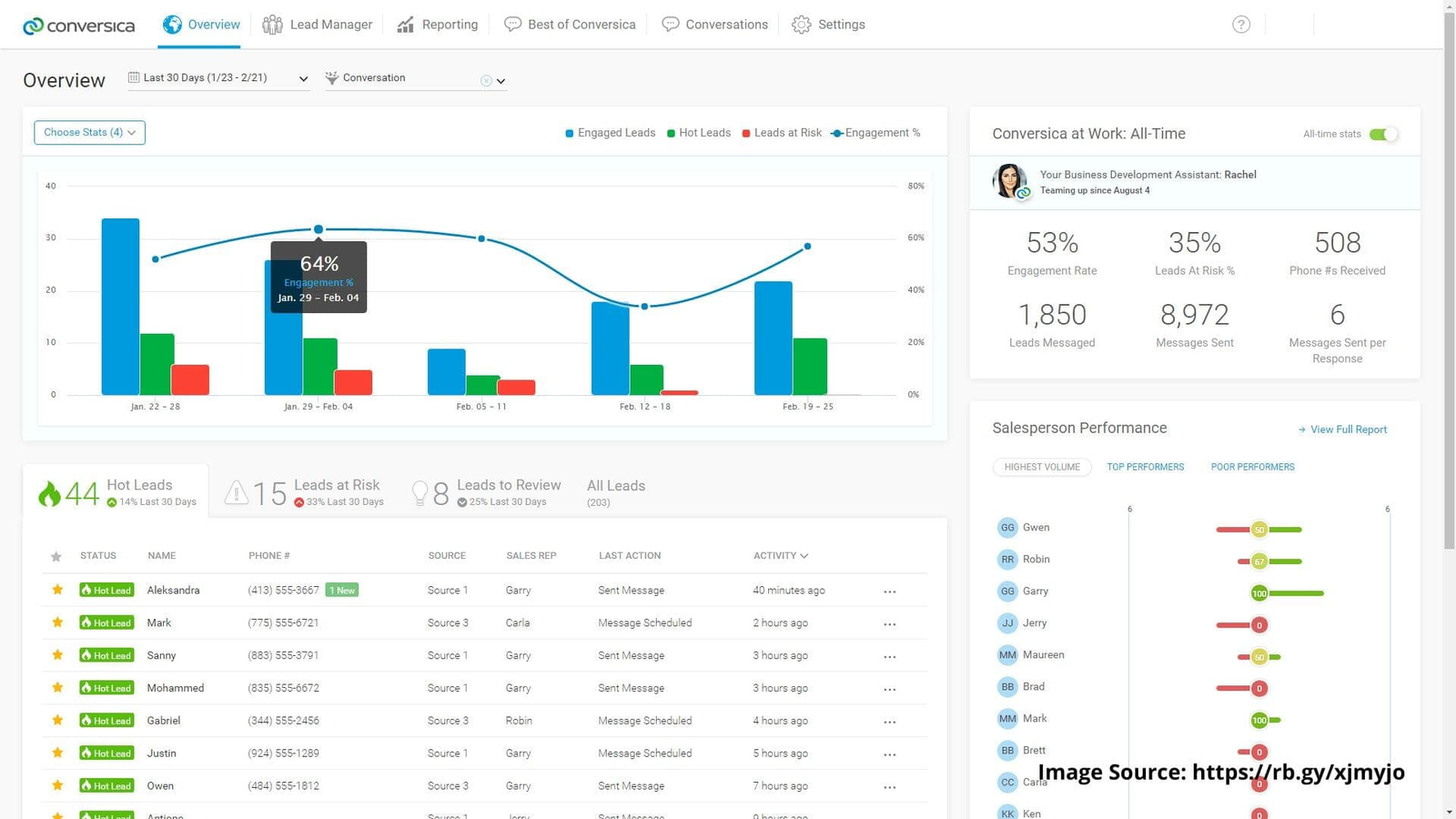Open the help question mark icon
1456x819 pixels.
tap(1241, 25)
